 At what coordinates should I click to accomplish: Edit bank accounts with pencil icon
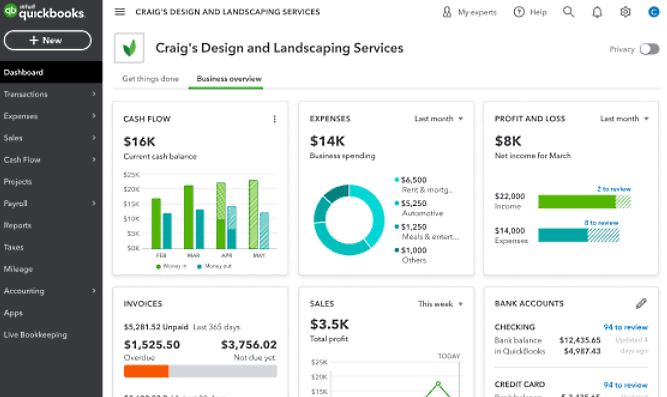click(641, 303)
